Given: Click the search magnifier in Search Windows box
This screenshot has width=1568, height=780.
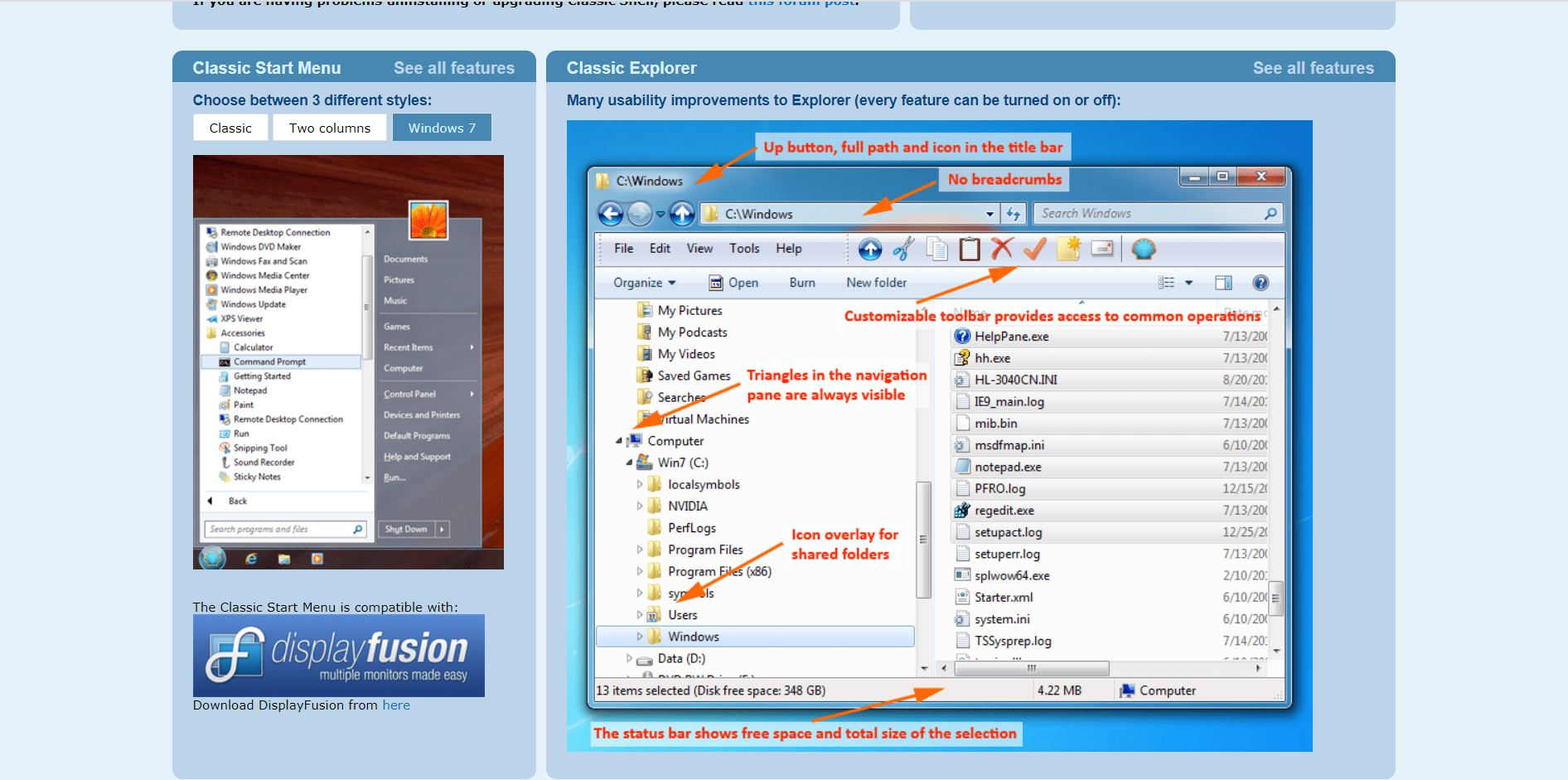Looking at the screenshot, I should 1270,214.
